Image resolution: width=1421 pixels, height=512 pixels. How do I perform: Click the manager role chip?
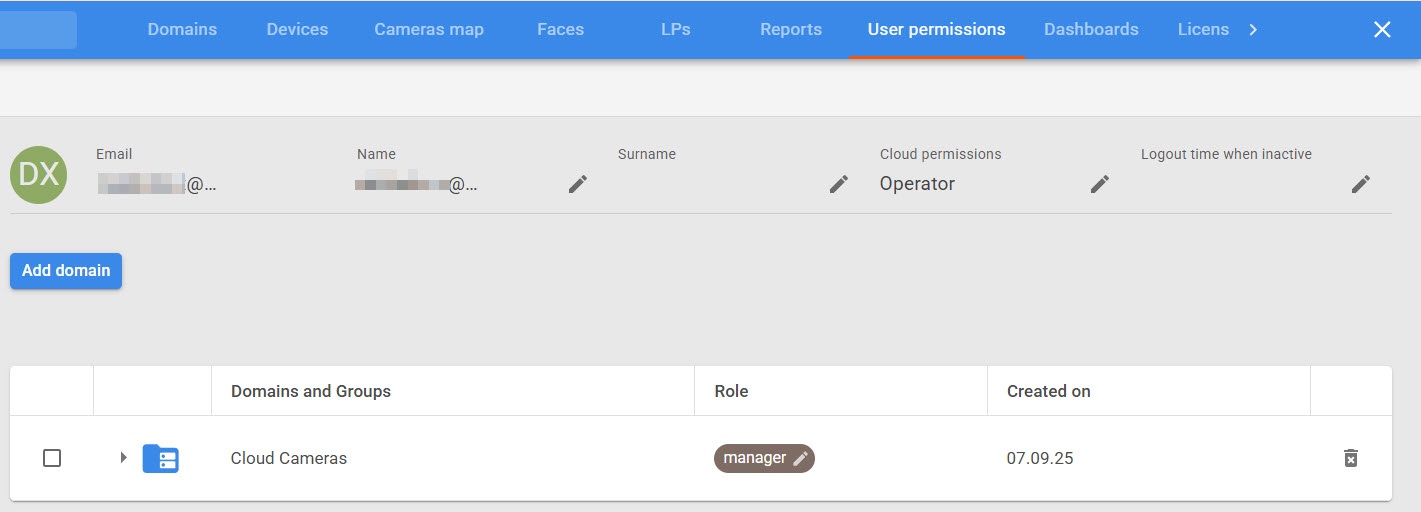click(754, 458)
